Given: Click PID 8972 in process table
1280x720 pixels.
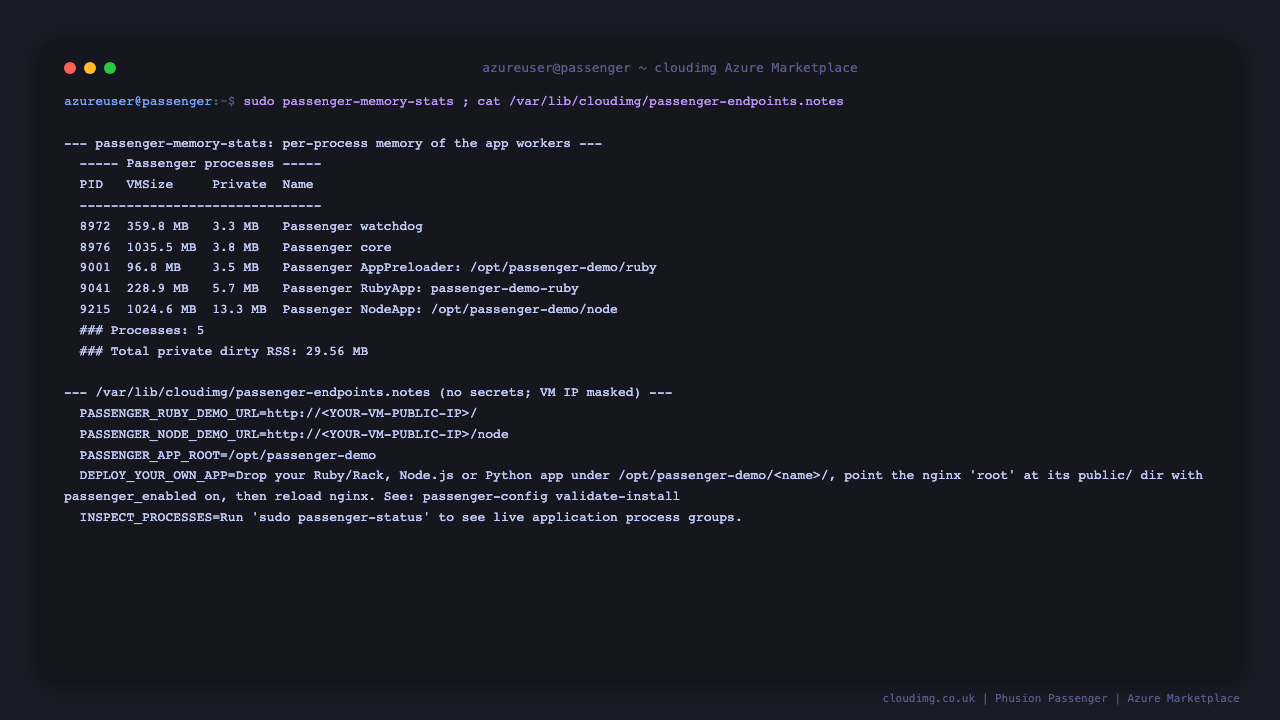Looking at the screenshot, I should [95, 226].
